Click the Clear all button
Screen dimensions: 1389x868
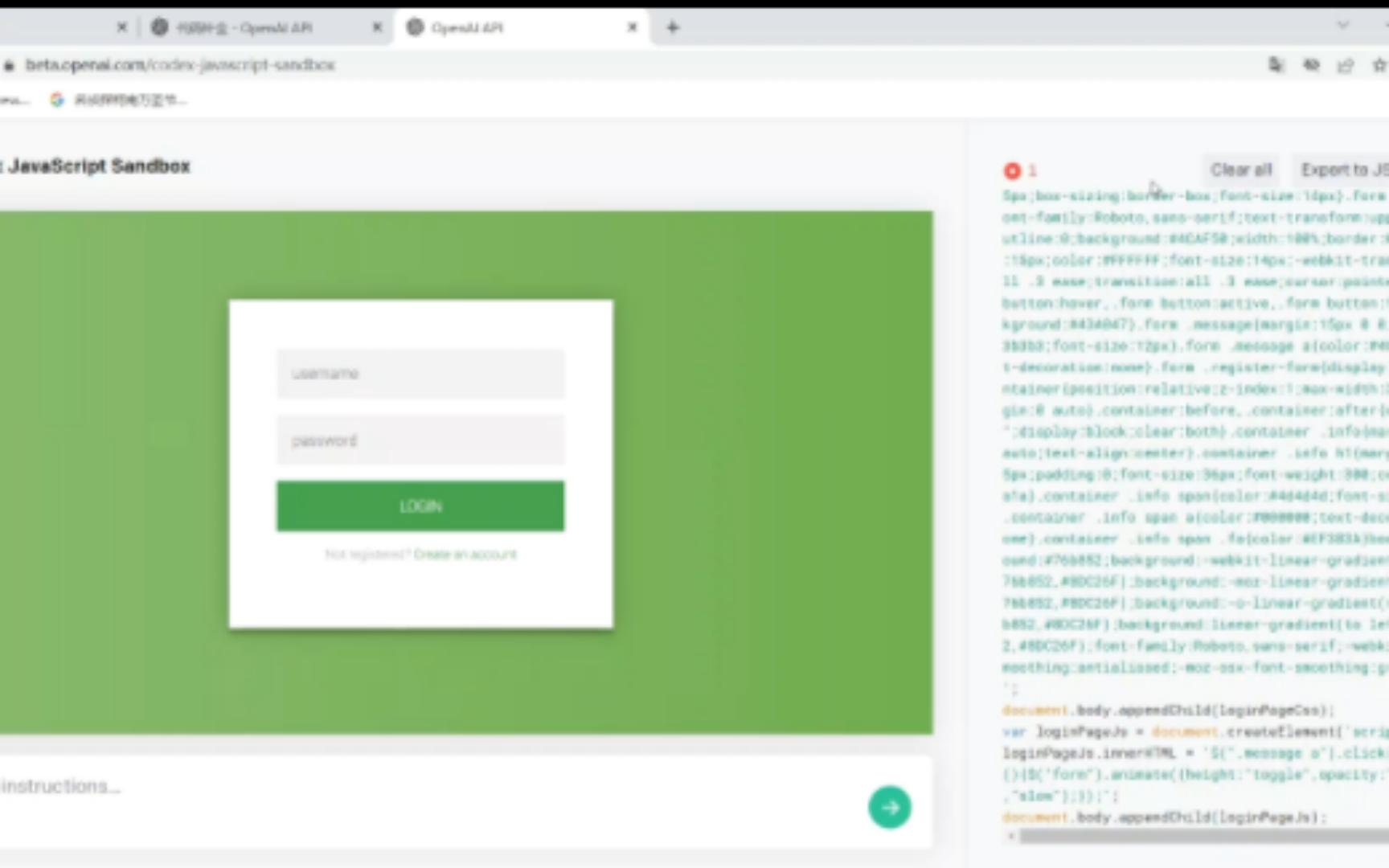click(1241, 170)
